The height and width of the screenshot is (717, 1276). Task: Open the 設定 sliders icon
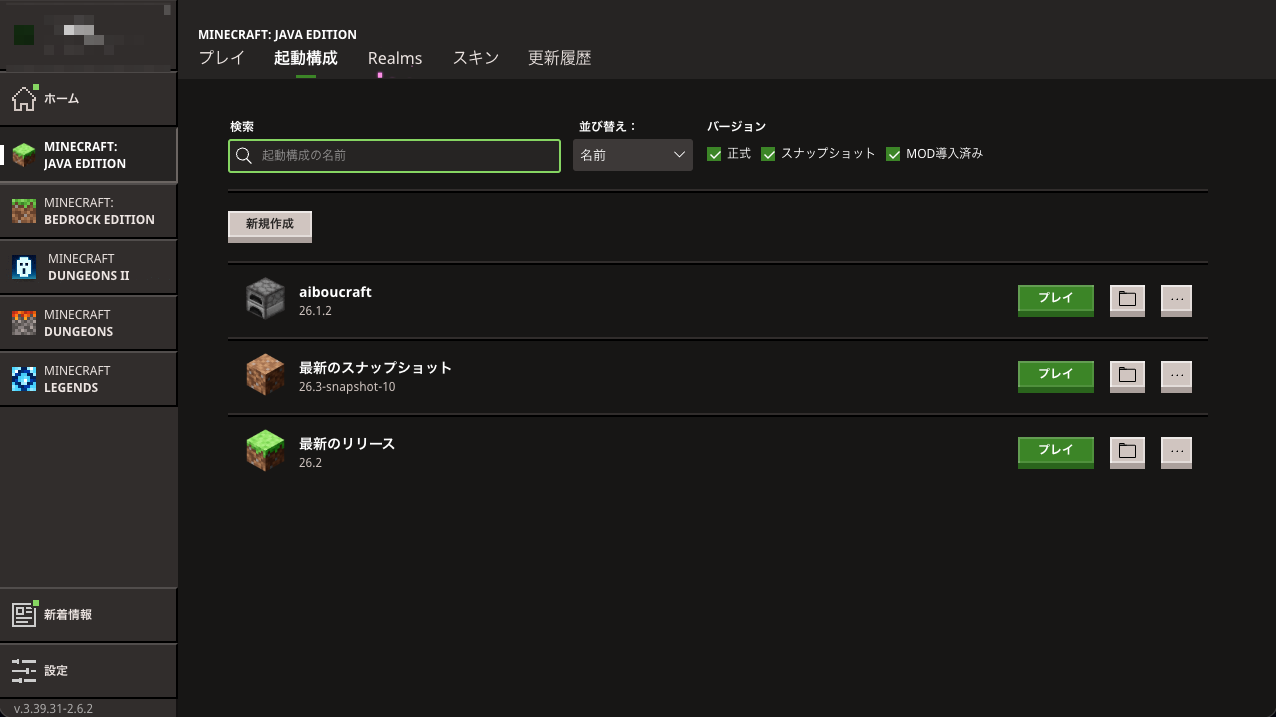(23, 671)
